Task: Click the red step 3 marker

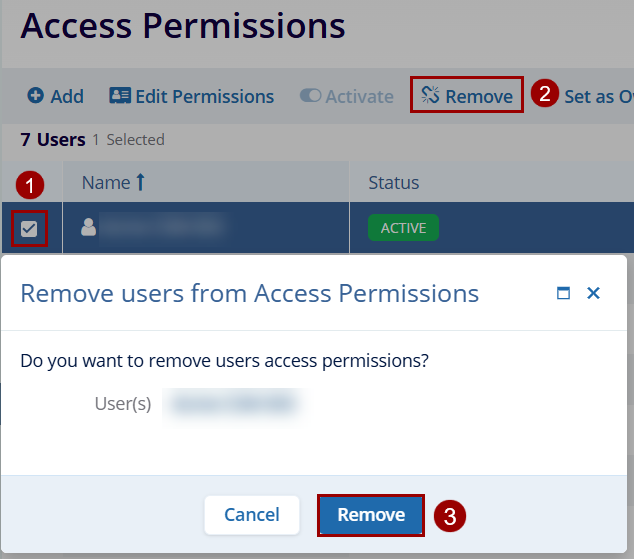Action: click(450, 516)
